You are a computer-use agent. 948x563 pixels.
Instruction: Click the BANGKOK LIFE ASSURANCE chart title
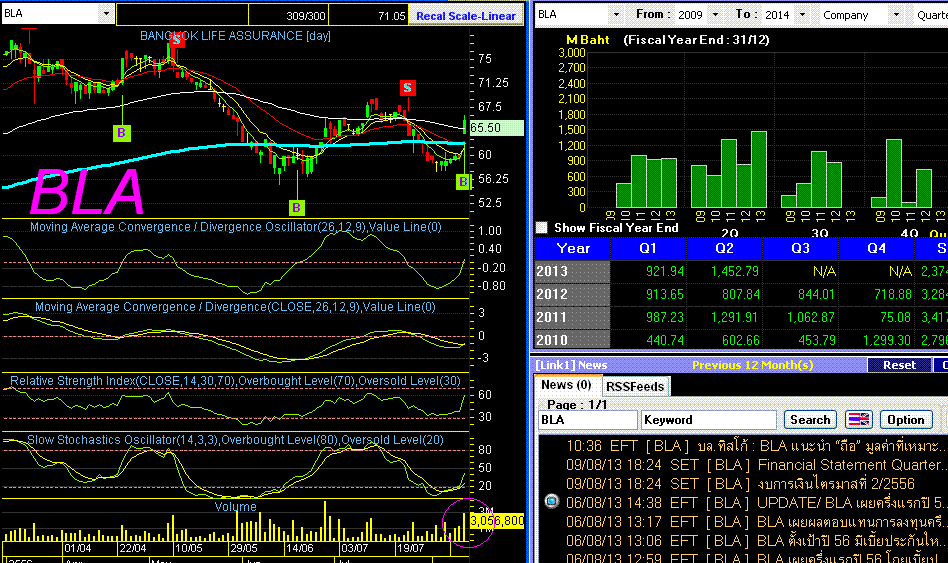point(235,36)
